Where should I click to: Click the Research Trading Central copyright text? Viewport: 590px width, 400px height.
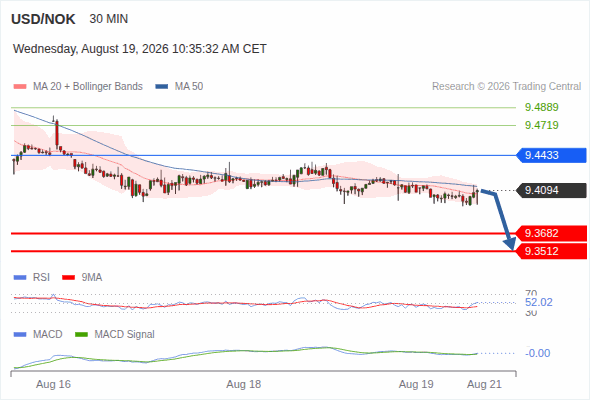coord(506,87)
